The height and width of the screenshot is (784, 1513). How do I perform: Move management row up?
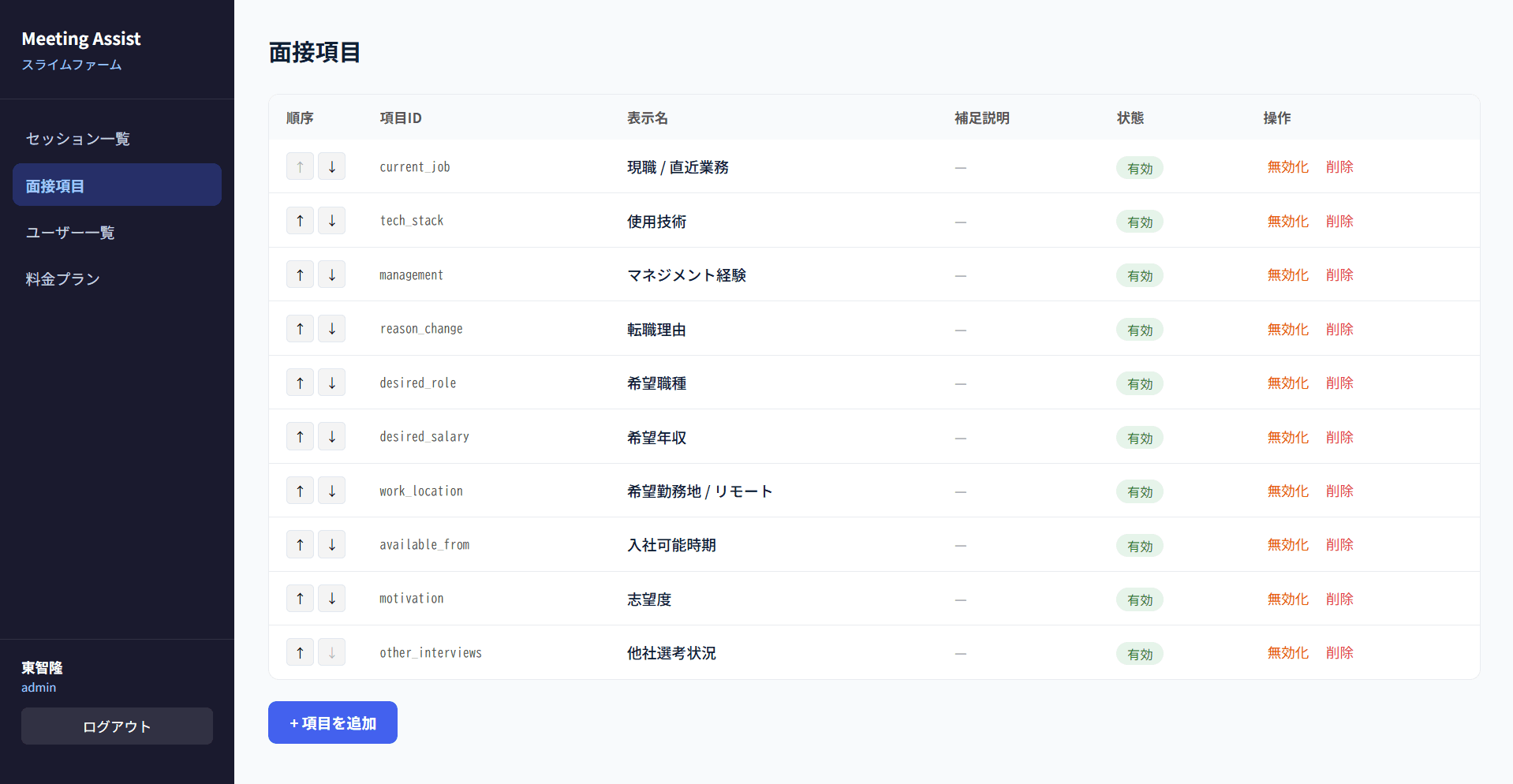(x=300, y=274)
